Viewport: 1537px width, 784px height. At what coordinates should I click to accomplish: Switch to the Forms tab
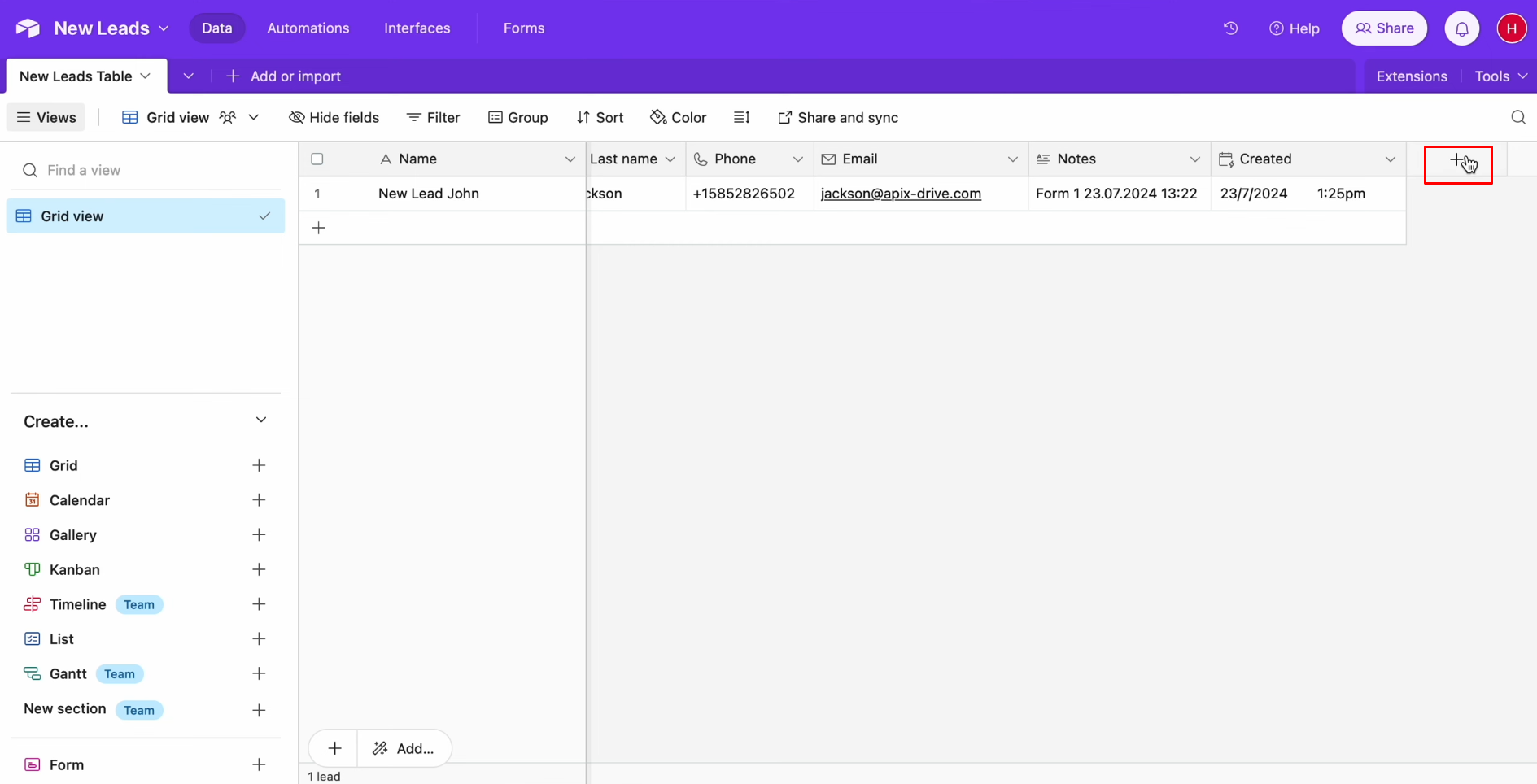523,28
